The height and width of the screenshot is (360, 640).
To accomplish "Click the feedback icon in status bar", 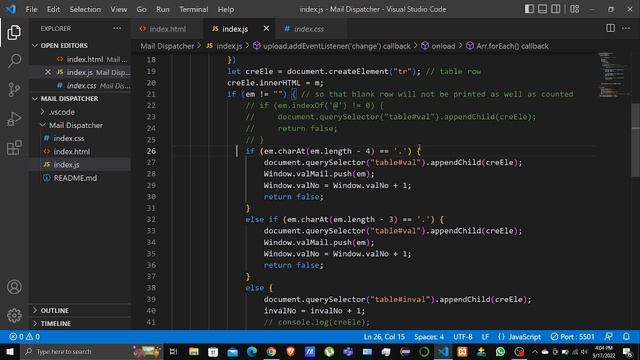I will coord(608,337).
